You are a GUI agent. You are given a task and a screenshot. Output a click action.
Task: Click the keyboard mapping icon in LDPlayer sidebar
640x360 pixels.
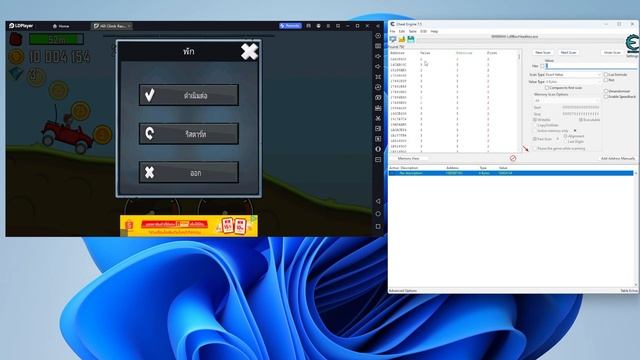tap(378, 46)
